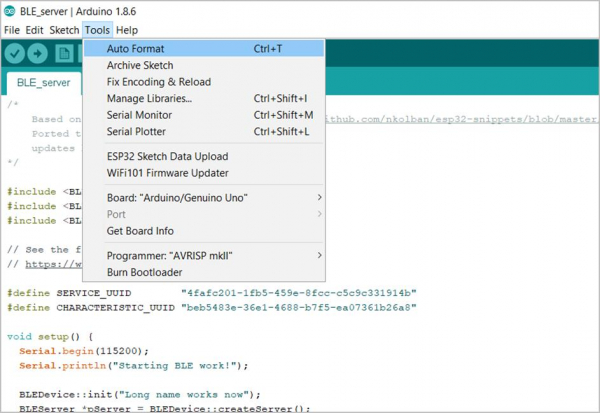
Task: Open the Edit menu
Action: (x=34, y=30)
